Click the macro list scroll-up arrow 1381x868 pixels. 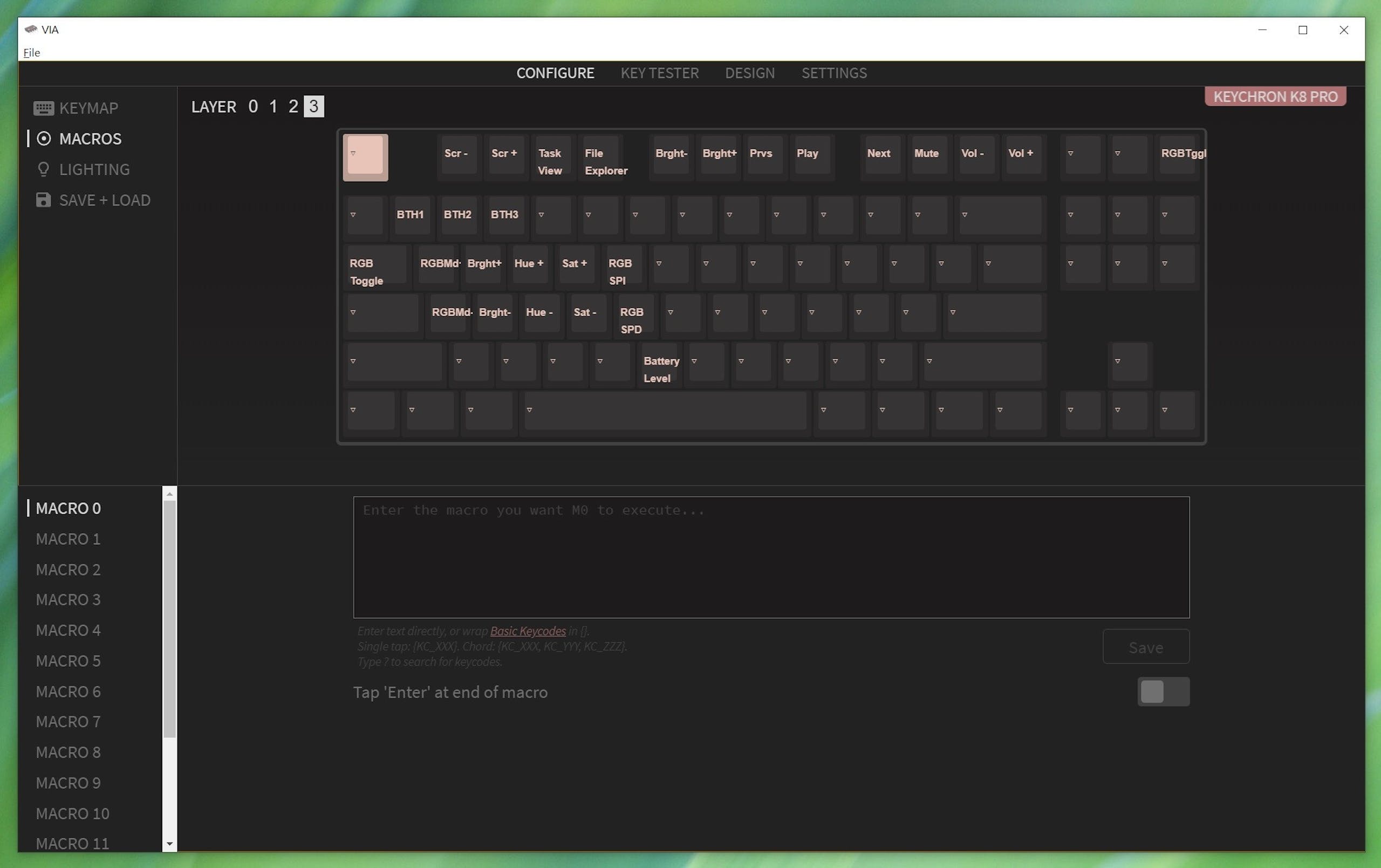tap(170, 494)
